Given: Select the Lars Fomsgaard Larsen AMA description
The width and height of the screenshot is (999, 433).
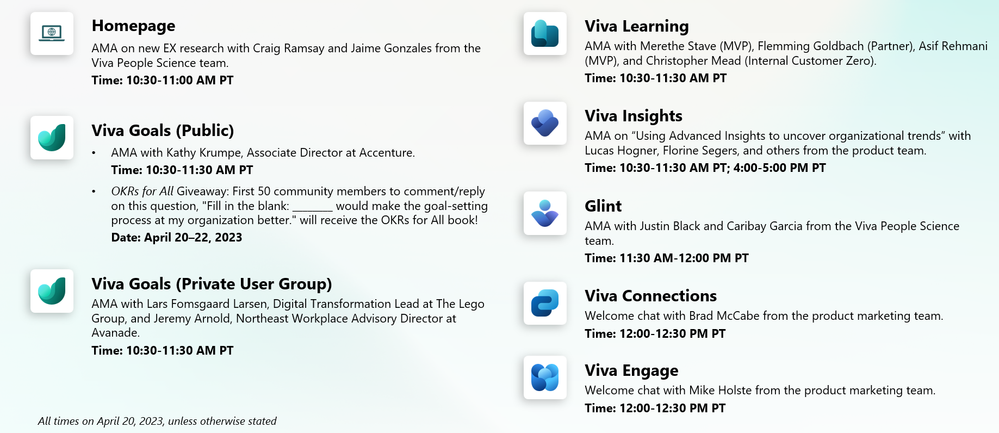Looking at the screenshot, I should click(288, 318).
